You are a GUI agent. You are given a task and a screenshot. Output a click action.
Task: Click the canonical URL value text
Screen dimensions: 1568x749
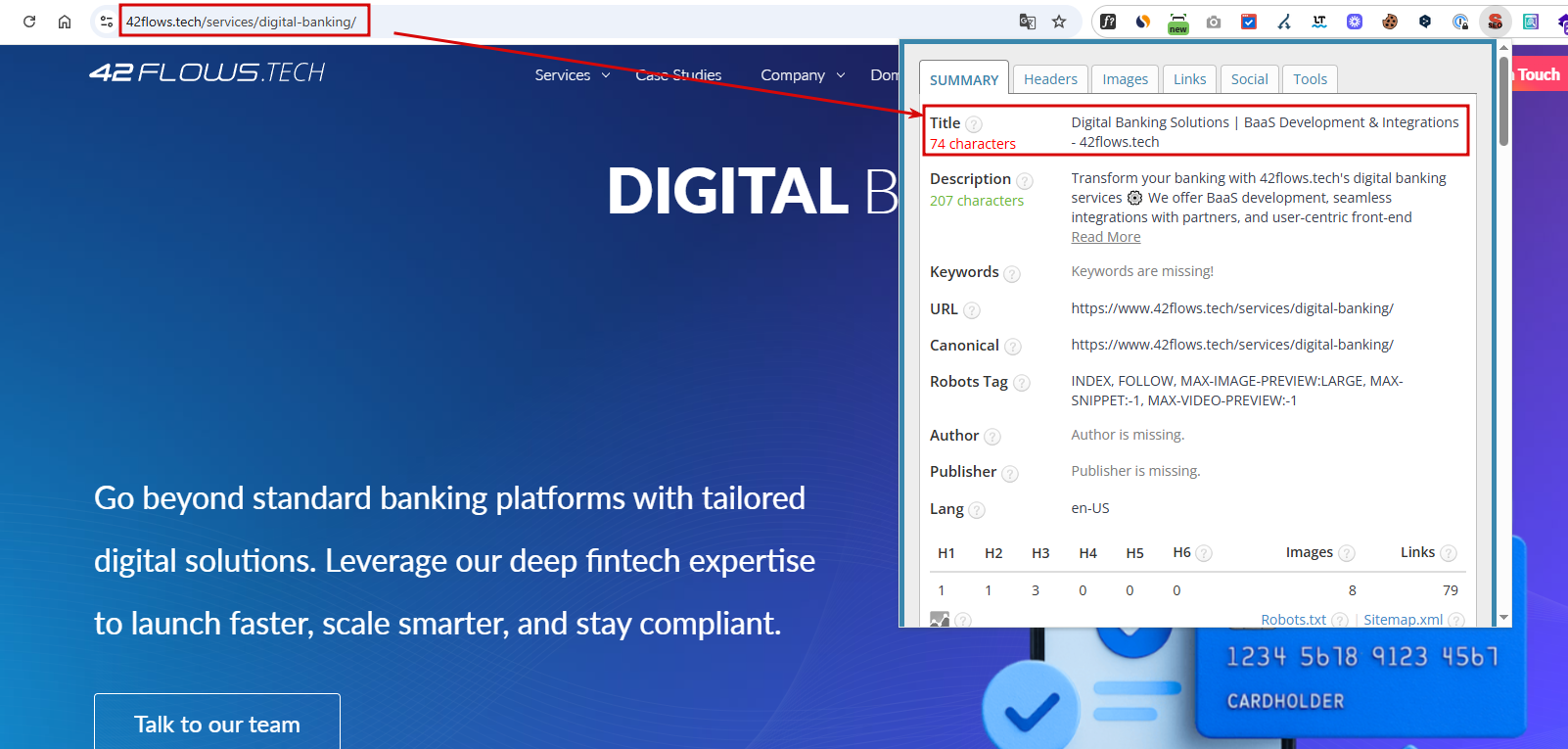click(x=1232, y=345)
